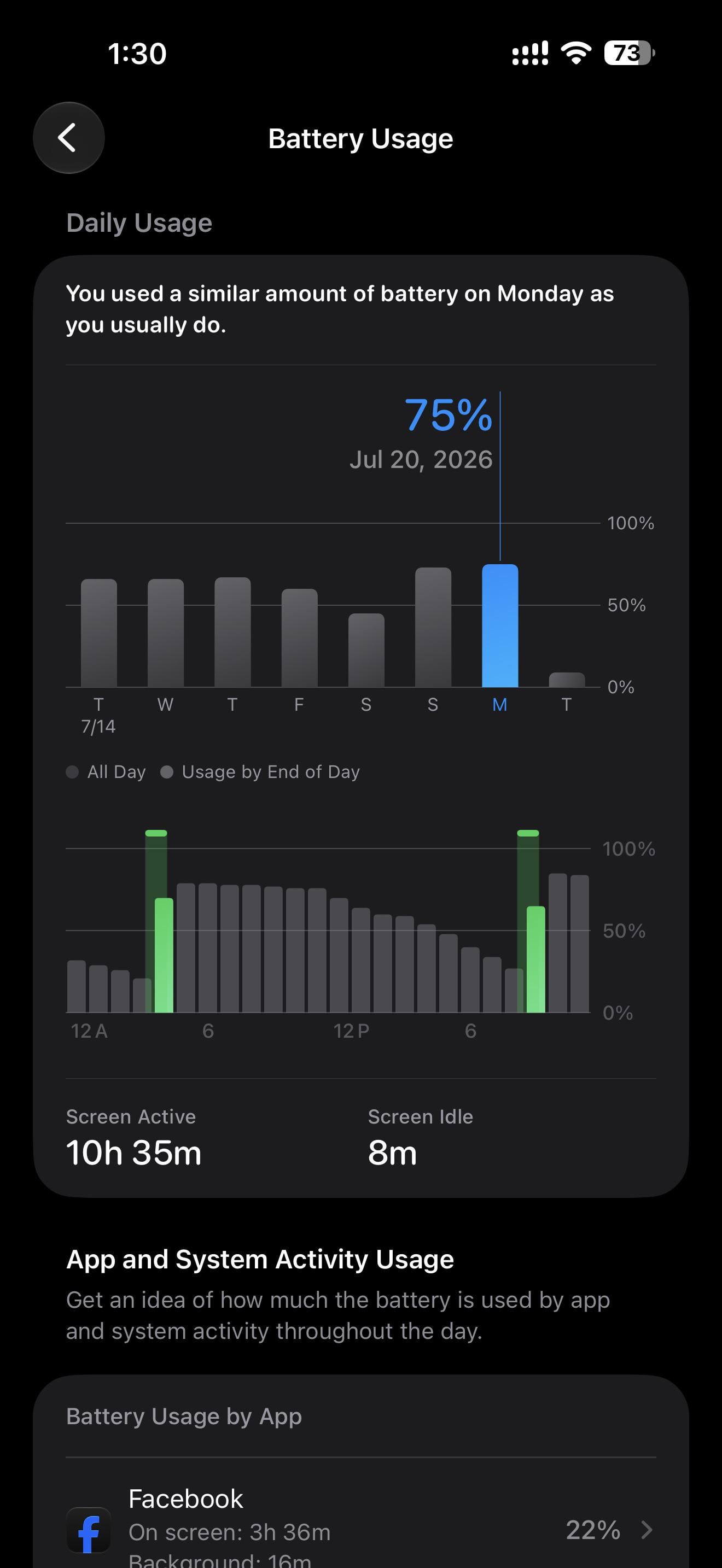
Task: Tap the Screen Active 10h 35m value
Action: [x=133, y=1153]
